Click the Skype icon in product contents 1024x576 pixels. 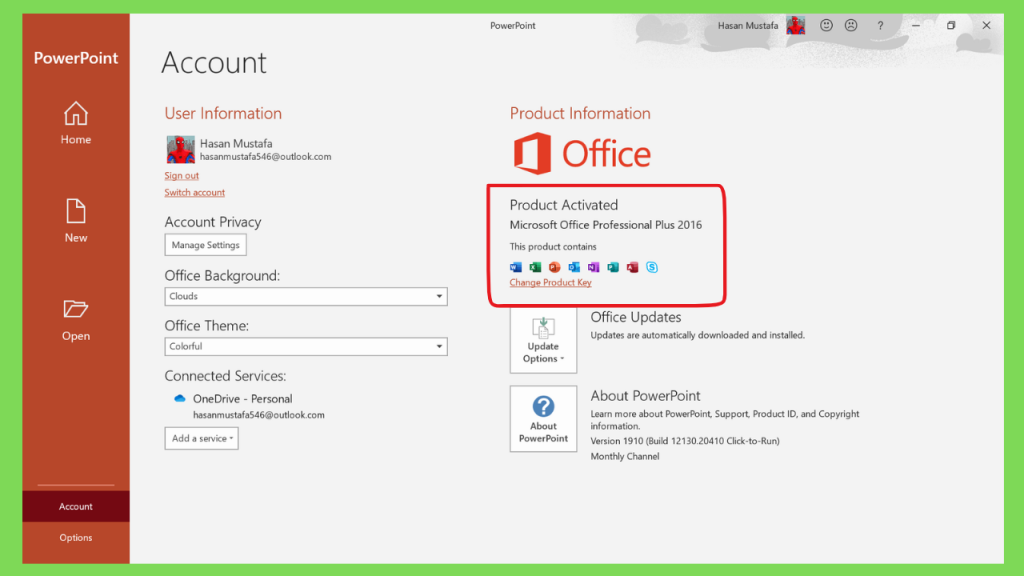[652, 267]
